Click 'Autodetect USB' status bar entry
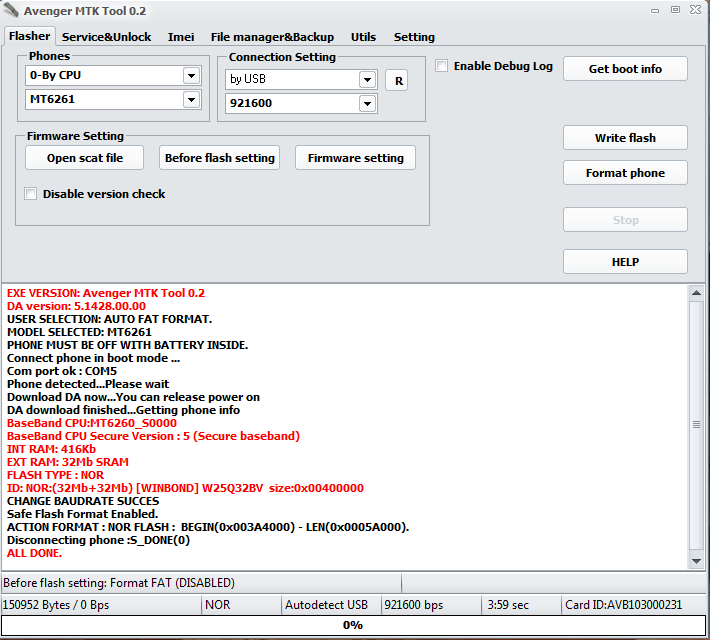Image resolution: width=710 pixels, height=640 pixels. click(326, 605)
